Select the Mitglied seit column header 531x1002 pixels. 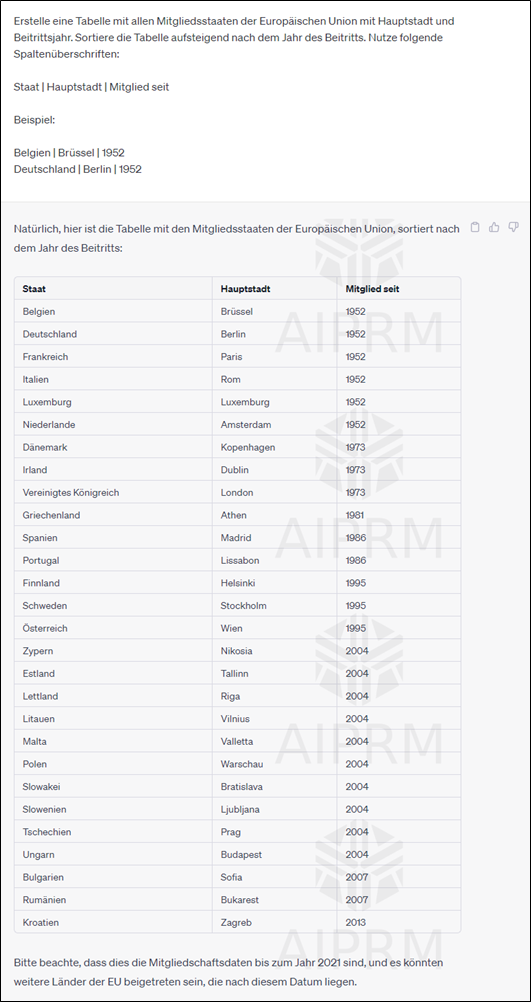point(373,289)
